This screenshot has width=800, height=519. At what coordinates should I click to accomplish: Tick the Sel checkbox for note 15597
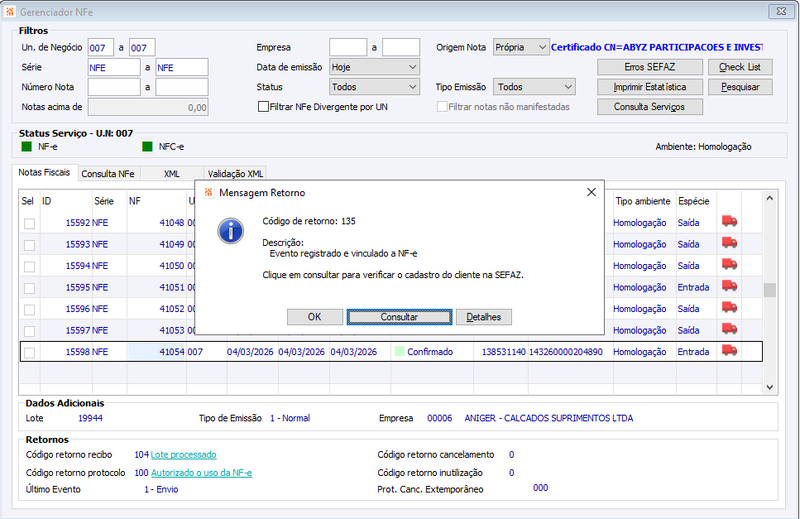(x=30, y=331)
